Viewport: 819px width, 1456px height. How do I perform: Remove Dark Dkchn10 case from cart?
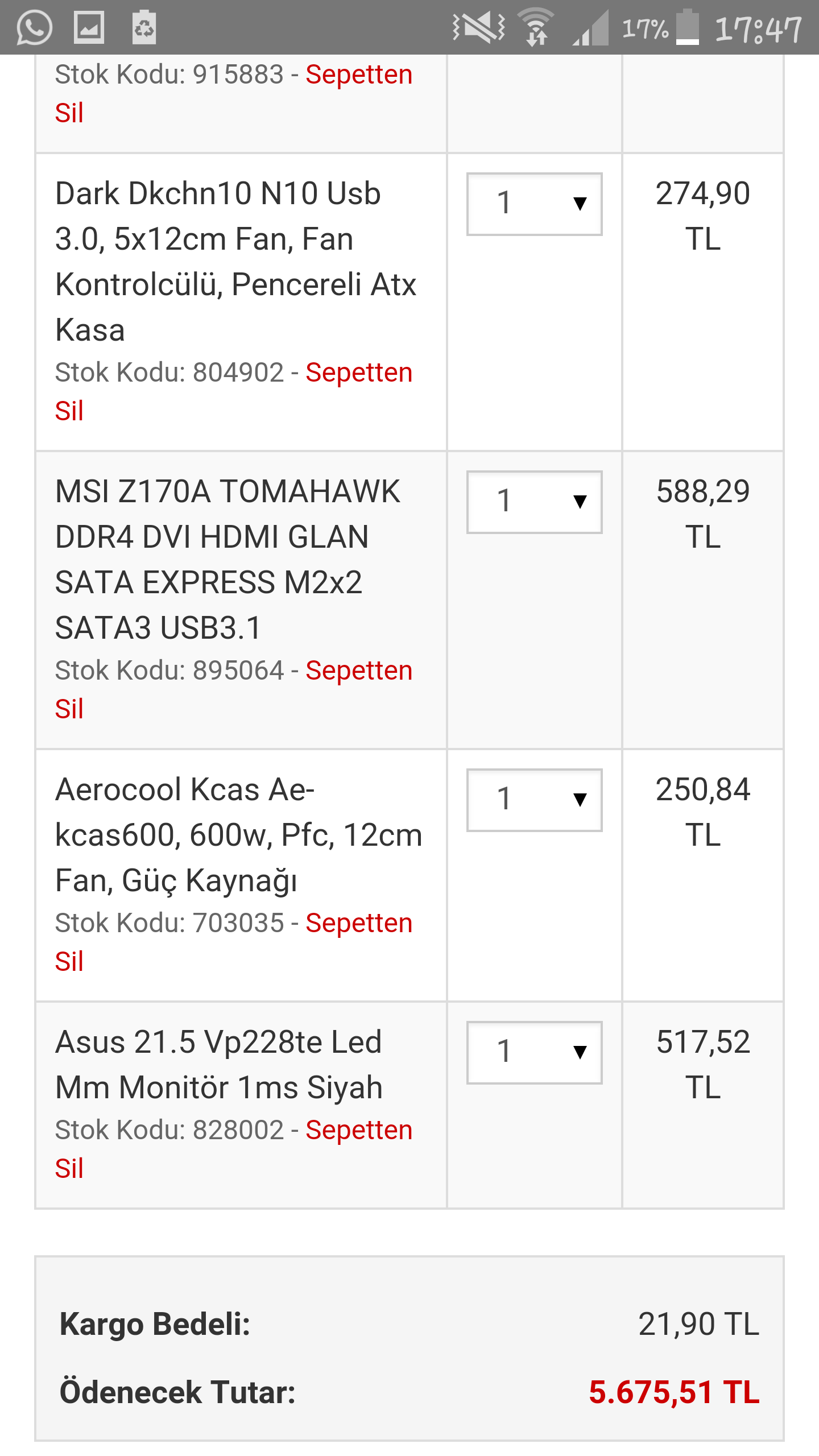click(358, 374)
